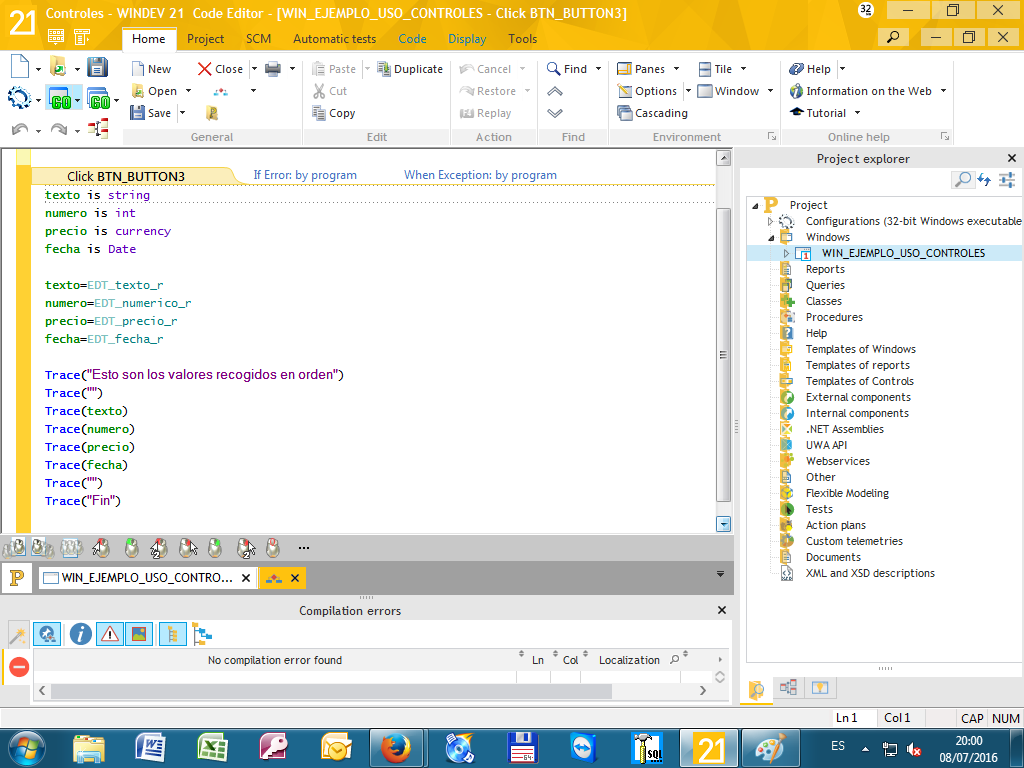Click the undo arrow icon
This screenshot has width=1024, height=768.
(20, 129)
